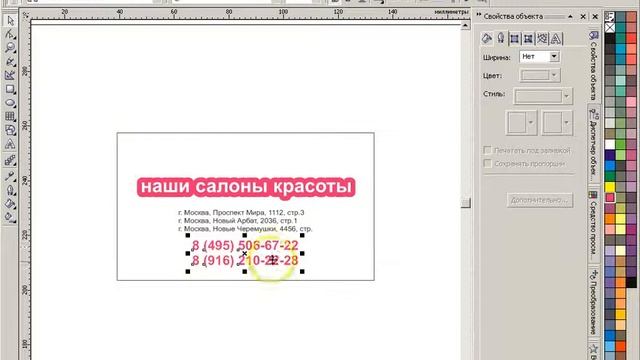Open the Fill bucket tool flyout
Screen dimensions: 640x360
click(x=10, y=204)
